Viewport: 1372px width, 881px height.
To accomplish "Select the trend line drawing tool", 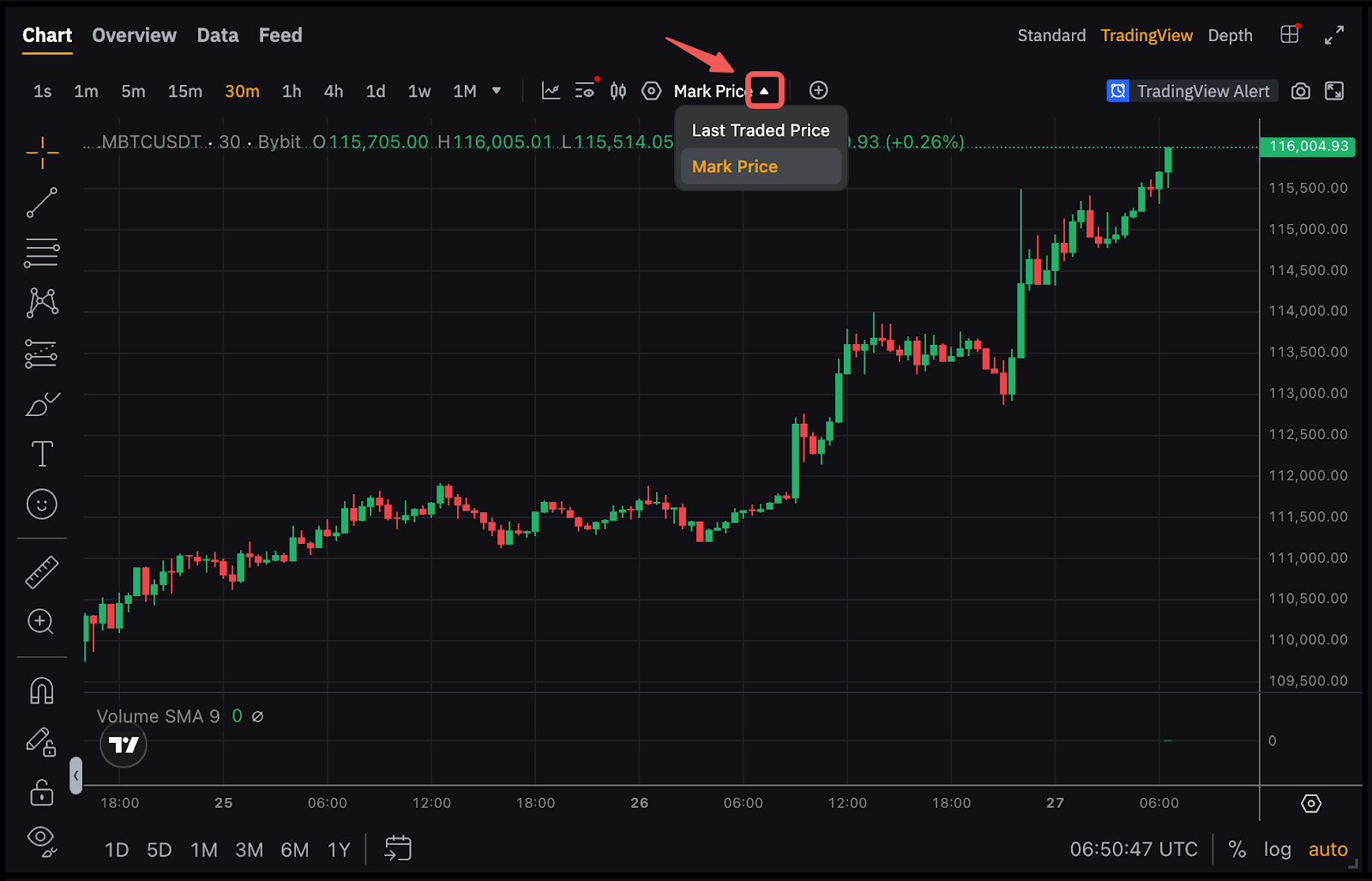I will pos(41,202).
